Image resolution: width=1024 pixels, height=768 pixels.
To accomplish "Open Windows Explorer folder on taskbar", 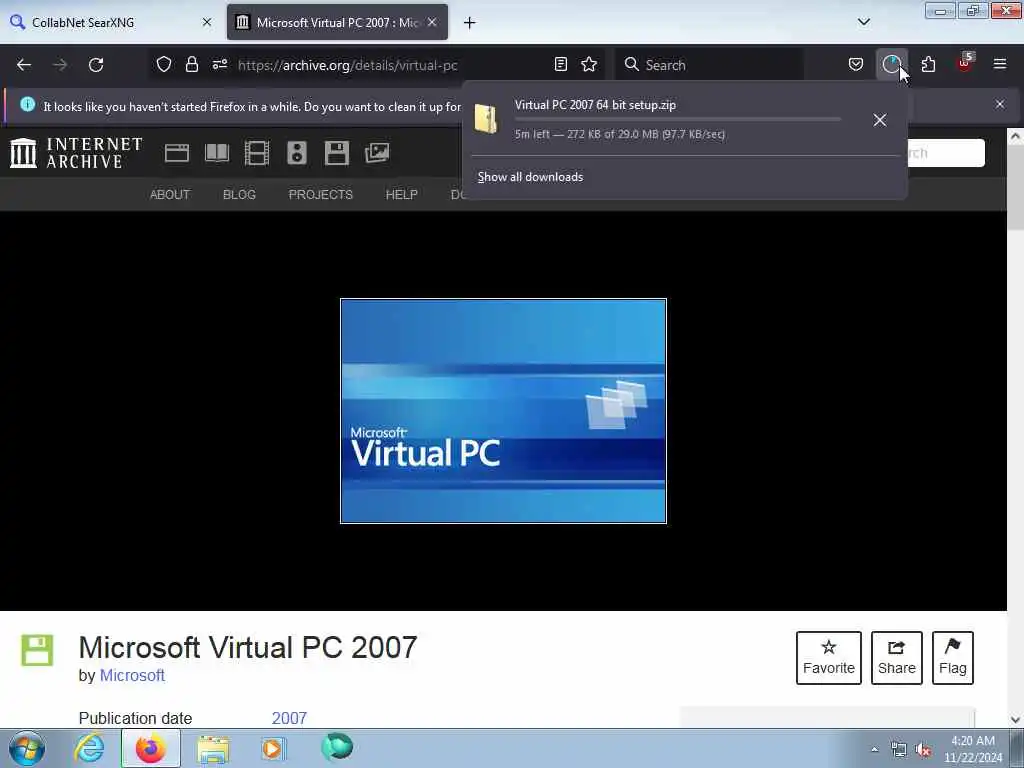I will click(213, 749).
